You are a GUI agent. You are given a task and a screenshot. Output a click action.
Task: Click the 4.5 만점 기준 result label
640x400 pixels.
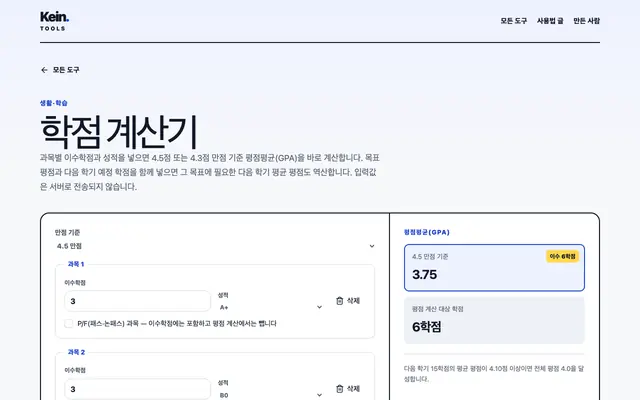430,257
